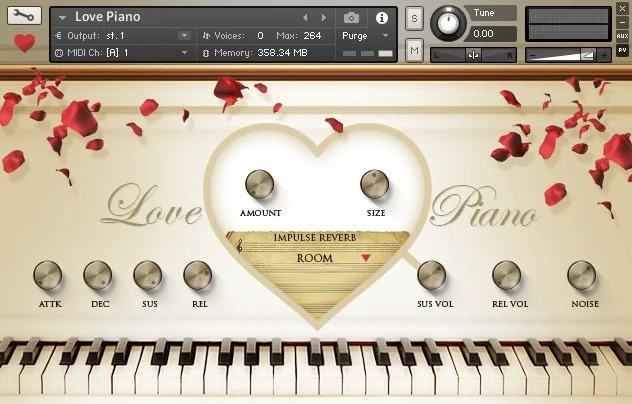Click the reverb SIZE knob
Viewport: 632px width, 404px height.
pyautogui.click(x=375, y=184)
